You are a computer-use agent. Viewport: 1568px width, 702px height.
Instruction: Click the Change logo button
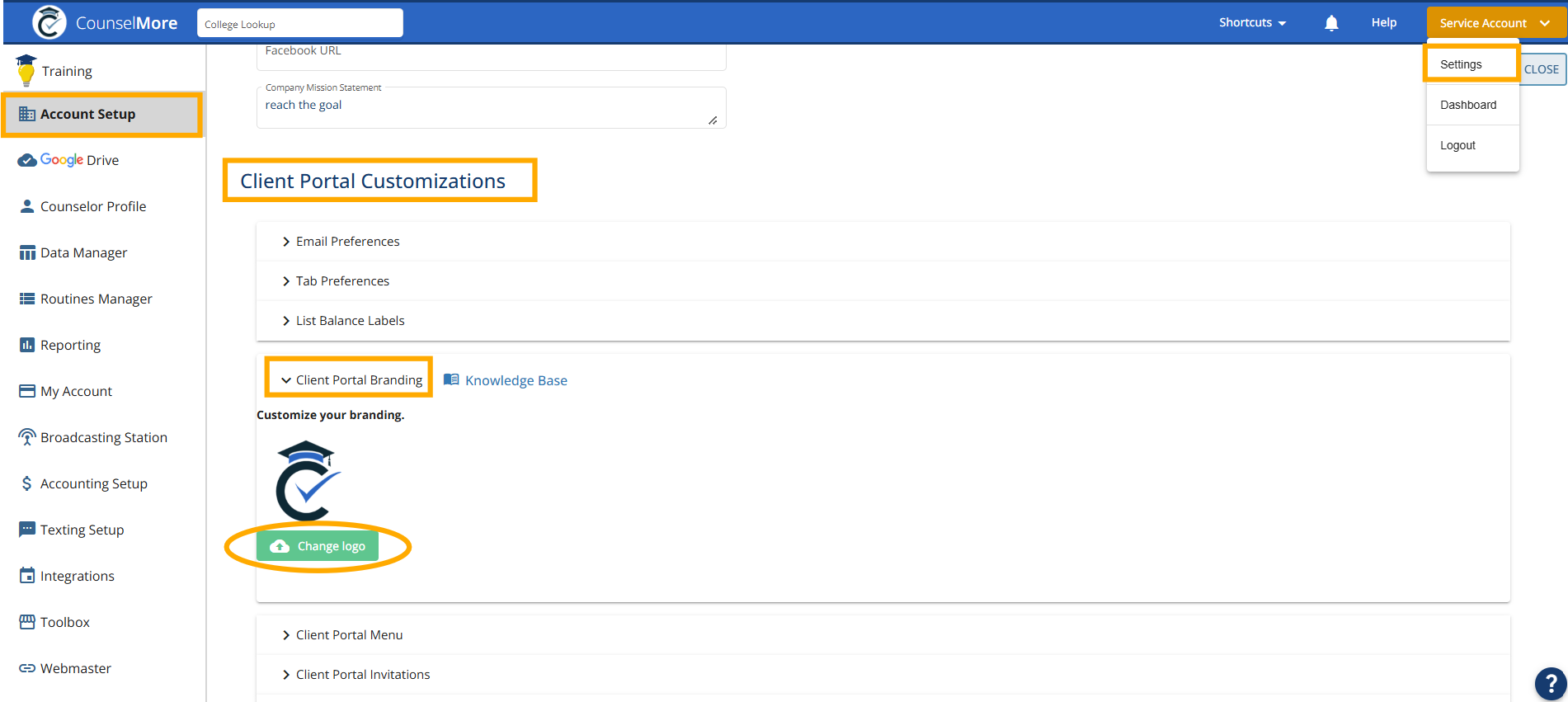click(318, 546)
